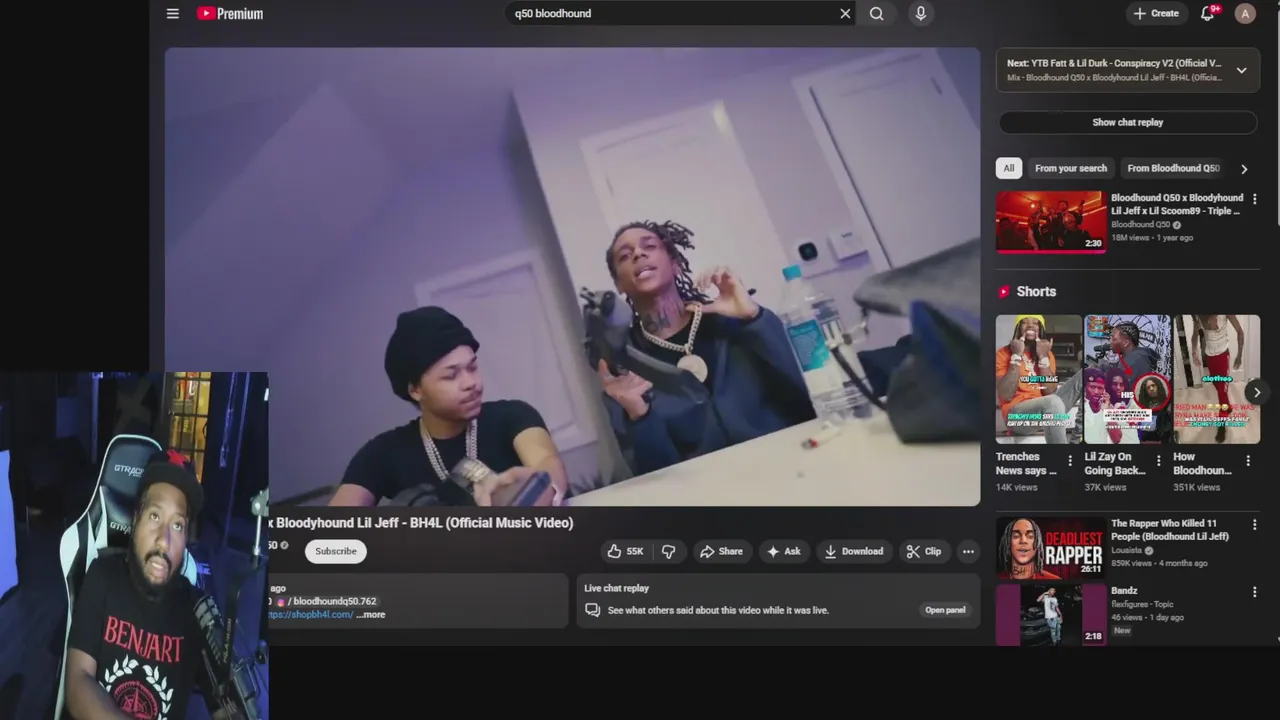Subscribe to the channel
The width and height of the screenshot is (1280, 720).
click(x=336, y=551)
